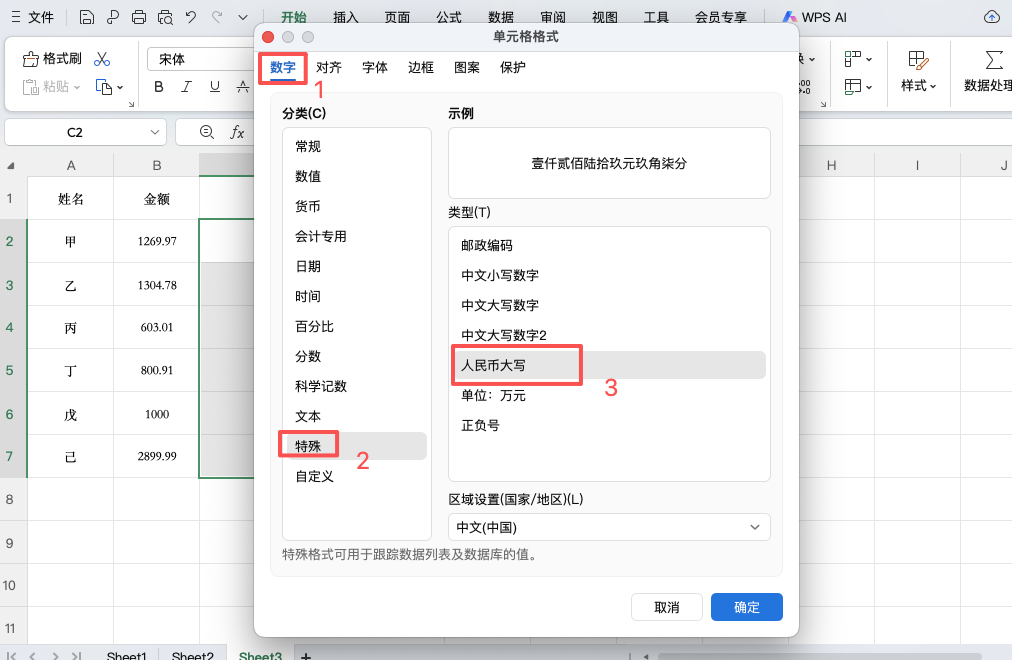Click the save icon in quick access toolbar
This screenshot has width=1012, height=660.
(x=87, y=16)
